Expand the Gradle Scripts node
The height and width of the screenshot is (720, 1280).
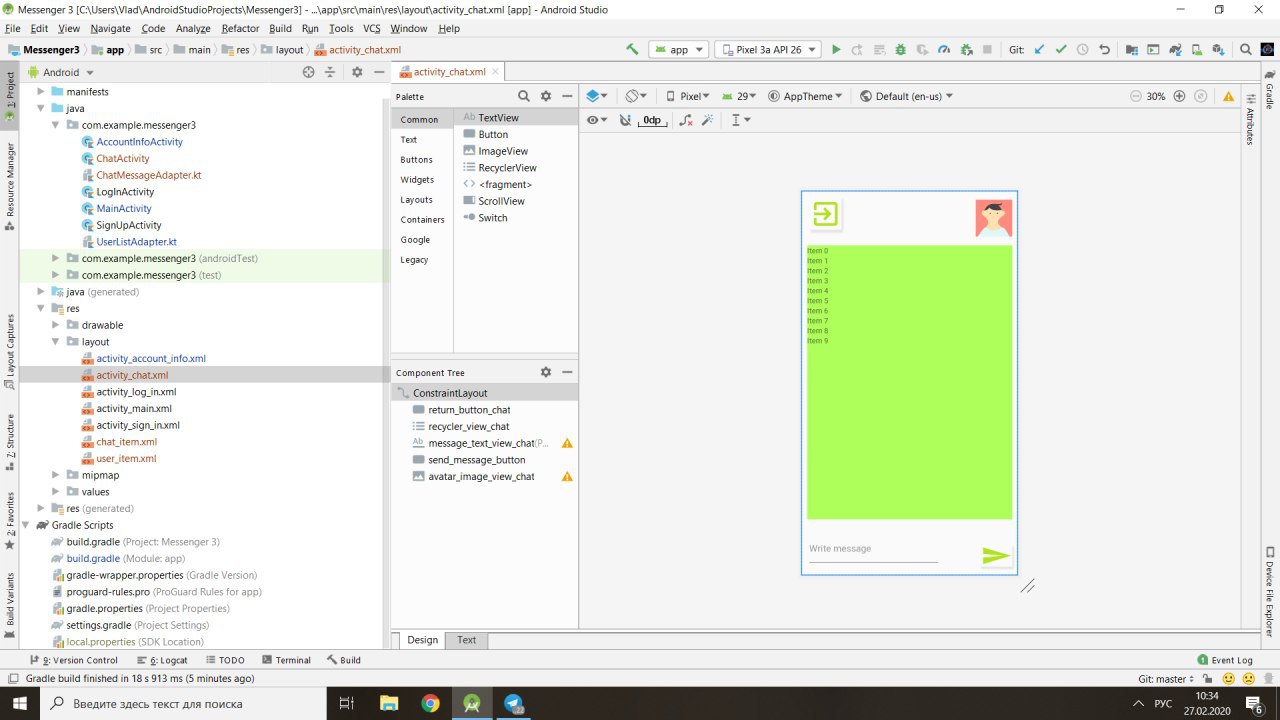click(x=26, y=525)
